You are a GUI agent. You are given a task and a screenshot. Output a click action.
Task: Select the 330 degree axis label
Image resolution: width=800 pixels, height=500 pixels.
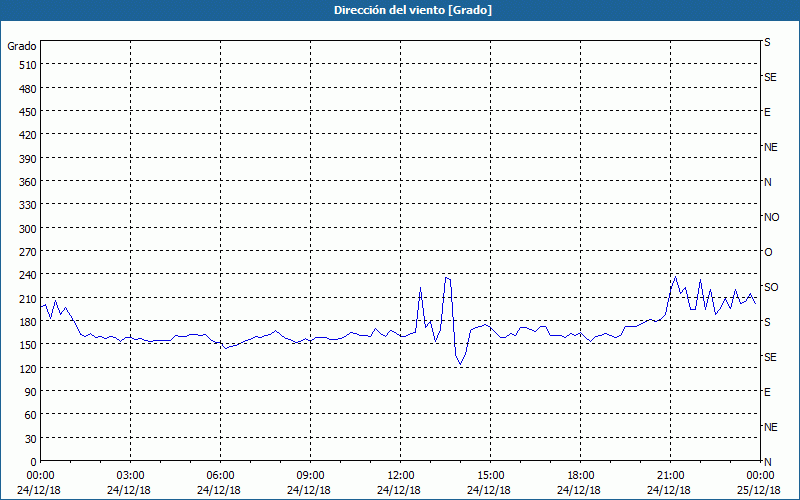pos(29,205)
